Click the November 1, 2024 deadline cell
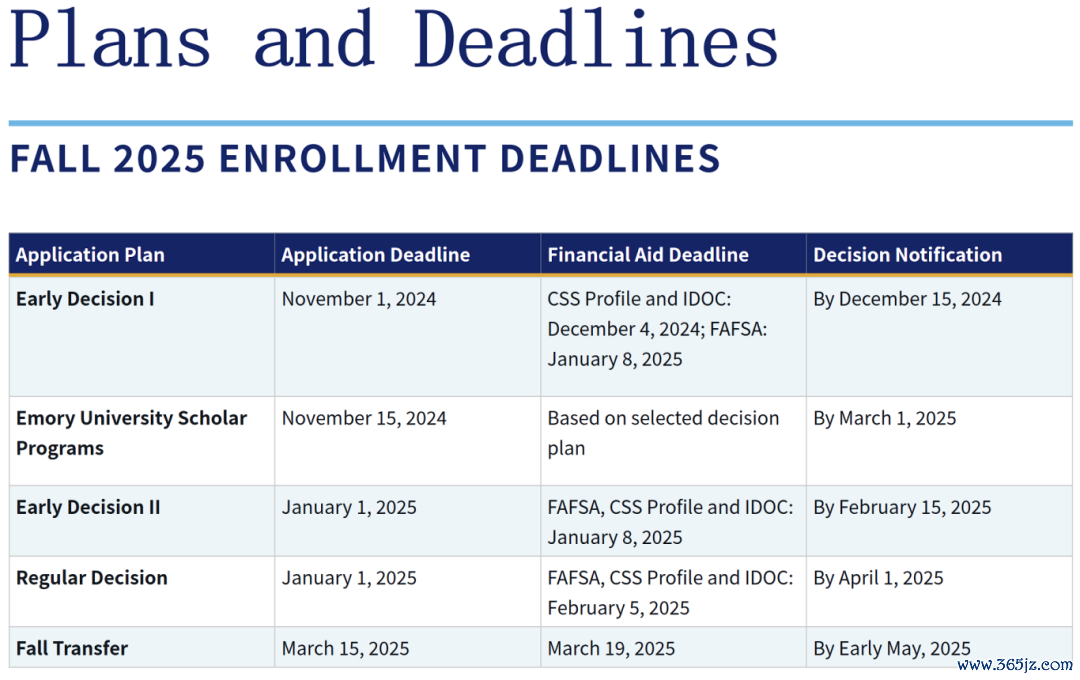This screenshot has width=1080, height=680. coord(359,299)
